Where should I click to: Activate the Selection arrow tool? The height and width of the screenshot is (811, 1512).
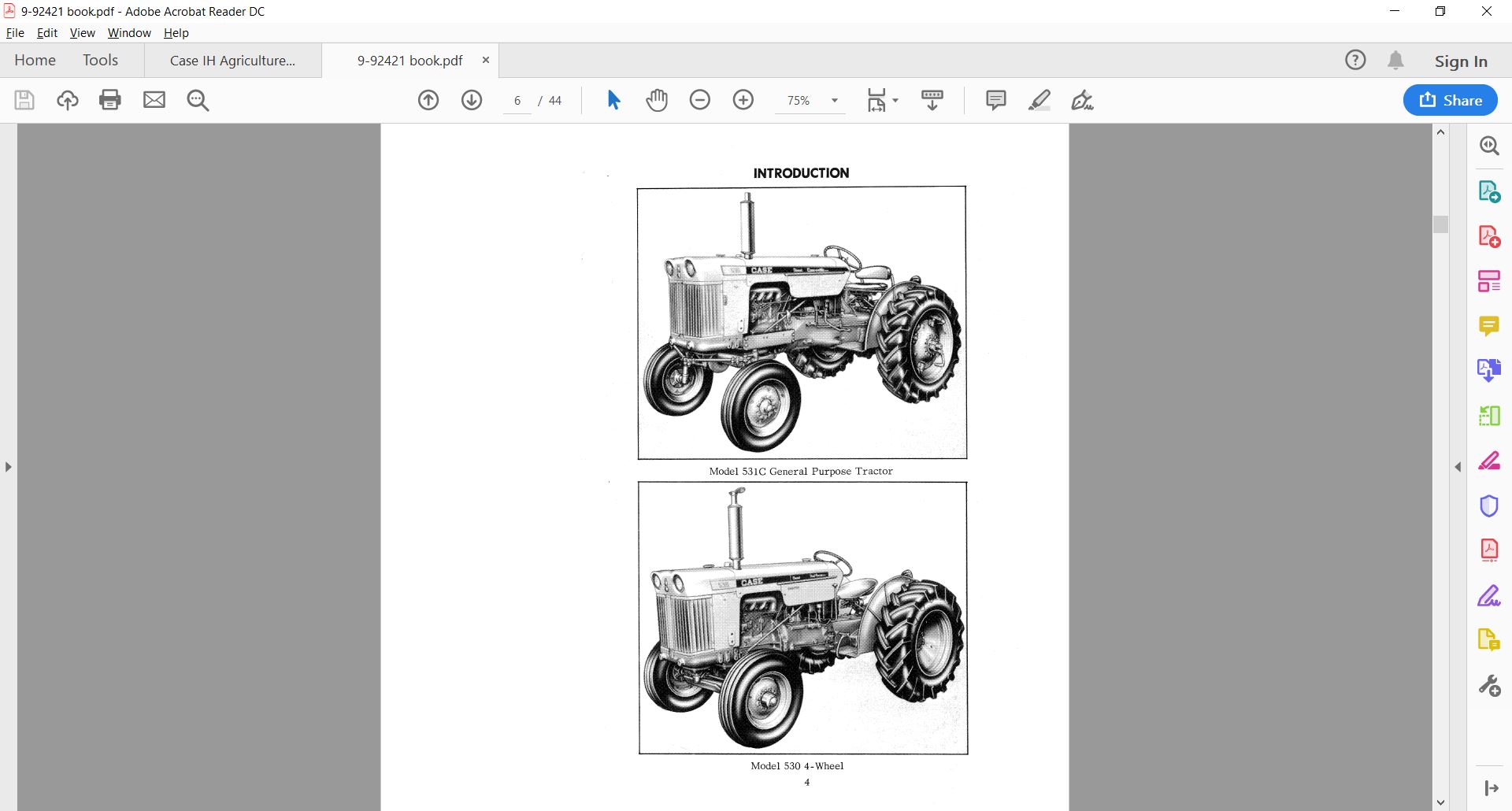(x=614, y=100)
